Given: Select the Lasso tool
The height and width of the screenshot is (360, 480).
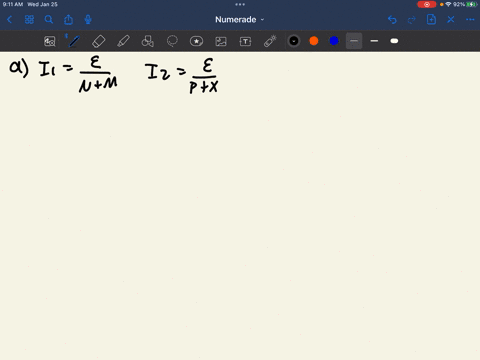Looking at the screenshot, I should [172, 41].
